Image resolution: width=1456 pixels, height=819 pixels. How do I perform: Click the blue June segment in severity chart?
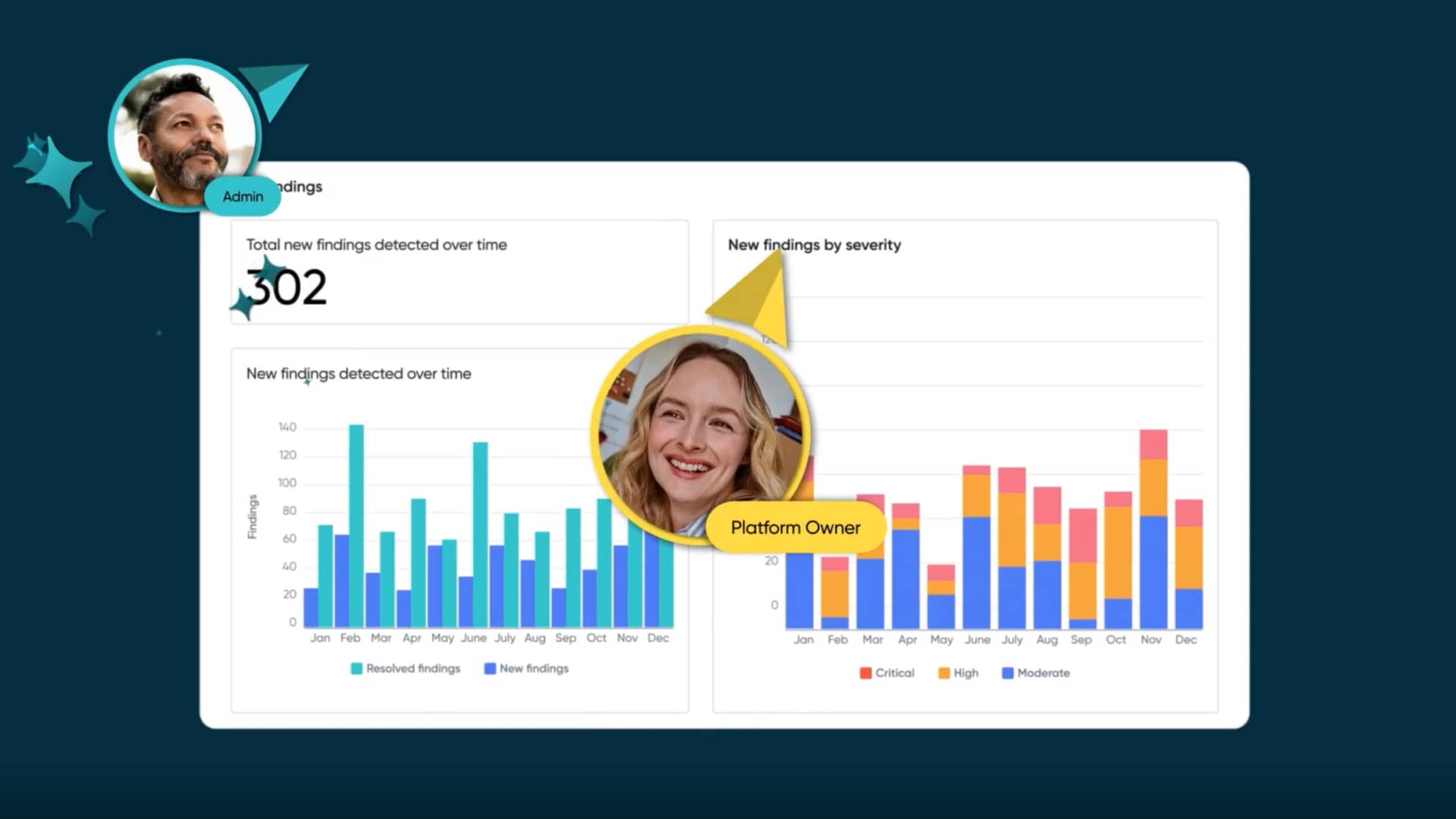click(977, 573)
